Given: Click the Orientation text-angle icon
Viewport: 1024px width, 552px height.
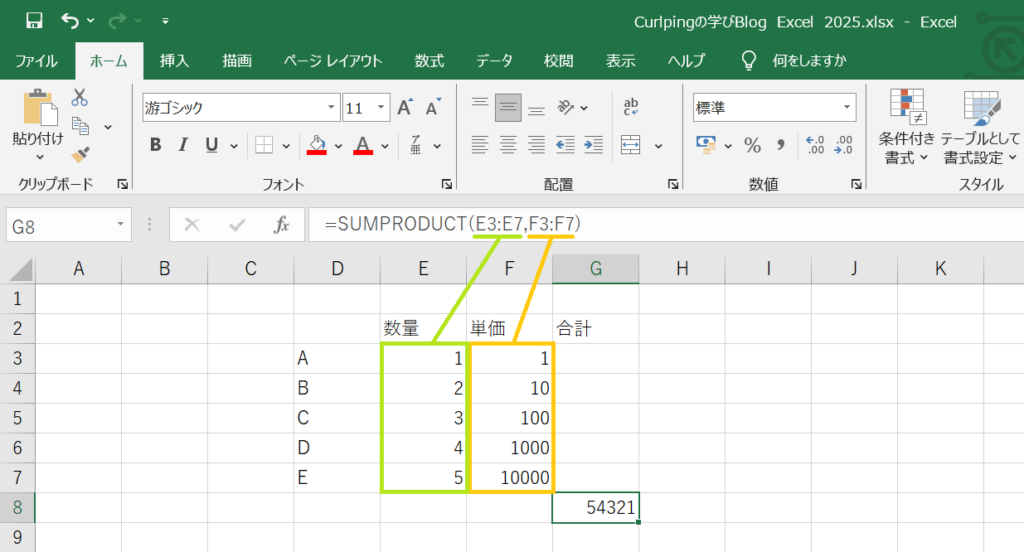Looking at the screenshot, I should tap(566, 107).
